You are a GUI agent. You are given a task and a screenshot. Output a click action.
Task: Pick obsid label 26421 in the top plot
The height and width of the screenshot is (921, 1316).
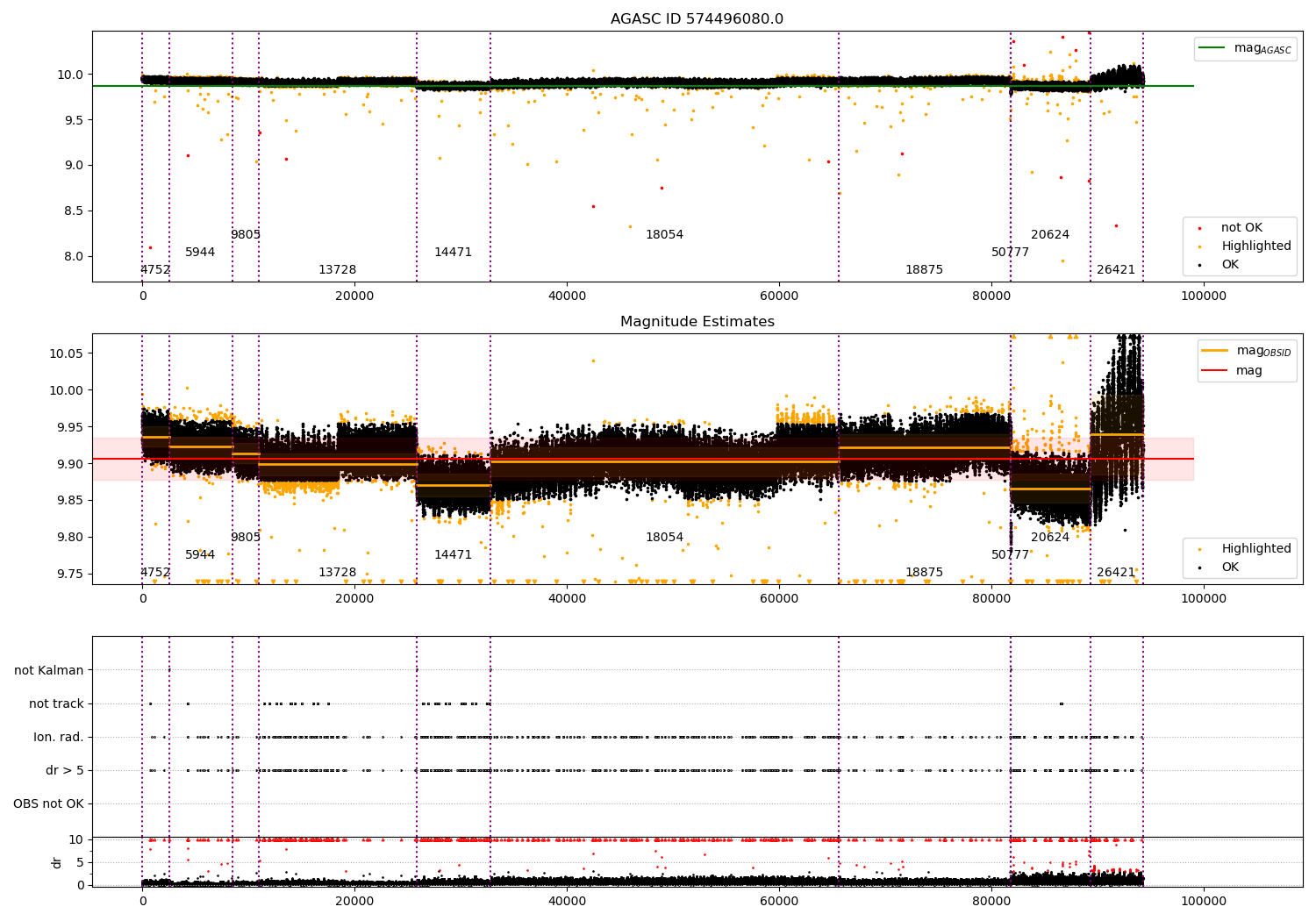tap(1116, 270)
